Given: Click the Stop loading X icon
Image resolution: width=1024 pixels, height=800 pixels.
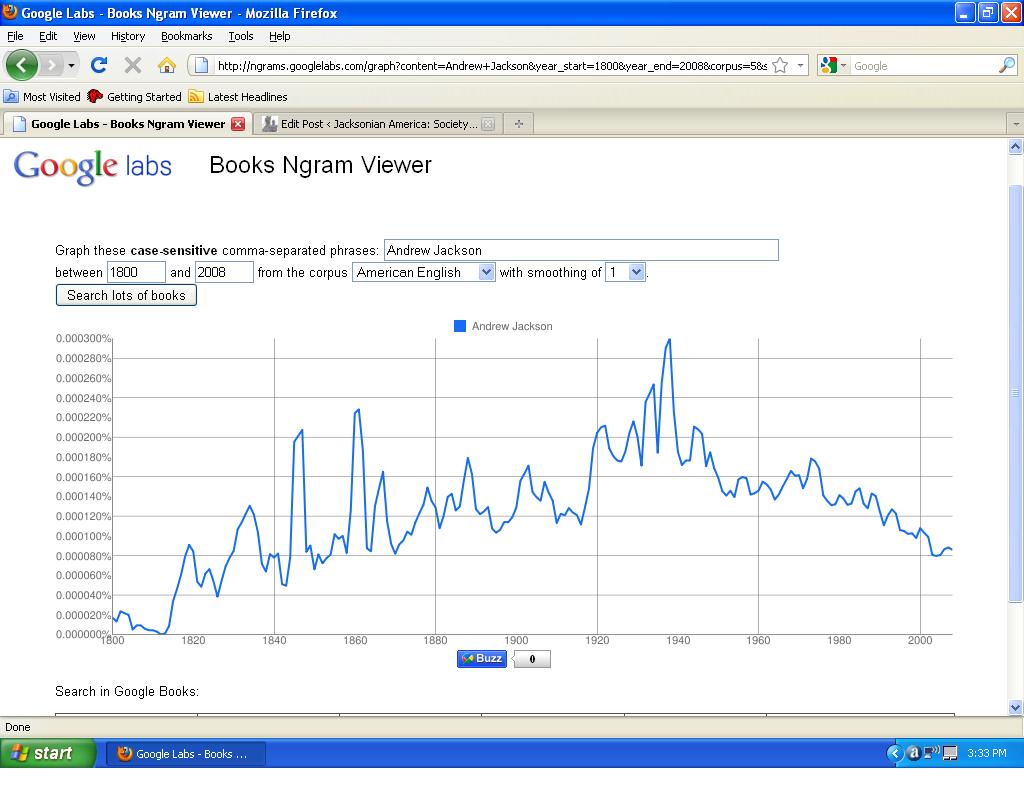Looking at the screenshot, I should click(x=132, y=65).
